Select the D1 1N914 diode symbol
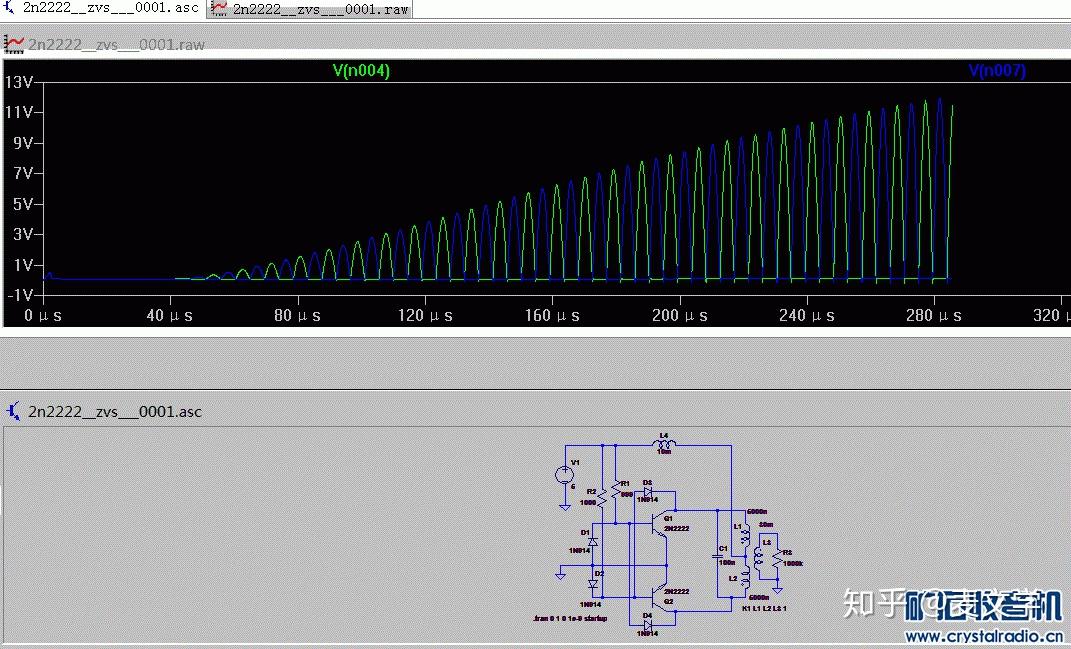This screenshot has height=649, width=1071. pyautogui.click(x=593, y=542)
